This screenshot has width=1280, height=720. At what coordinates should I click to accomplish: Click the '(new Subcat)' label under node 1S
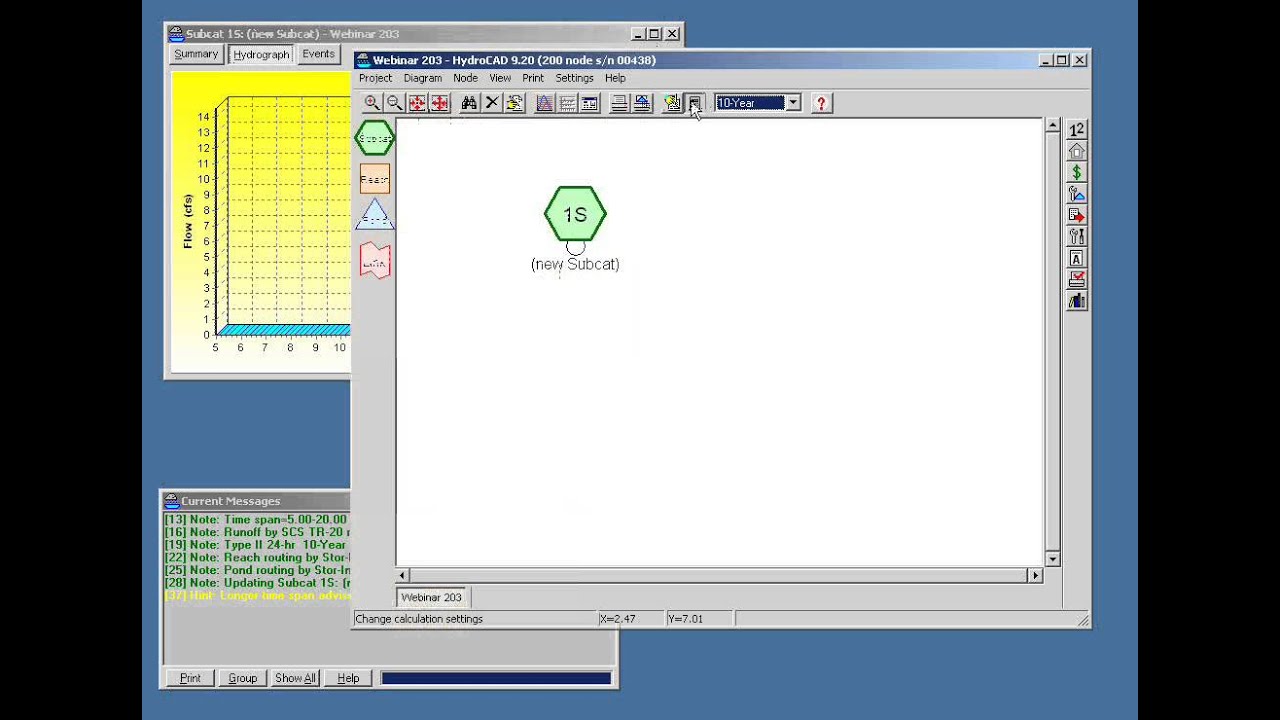tap(575, 264)
